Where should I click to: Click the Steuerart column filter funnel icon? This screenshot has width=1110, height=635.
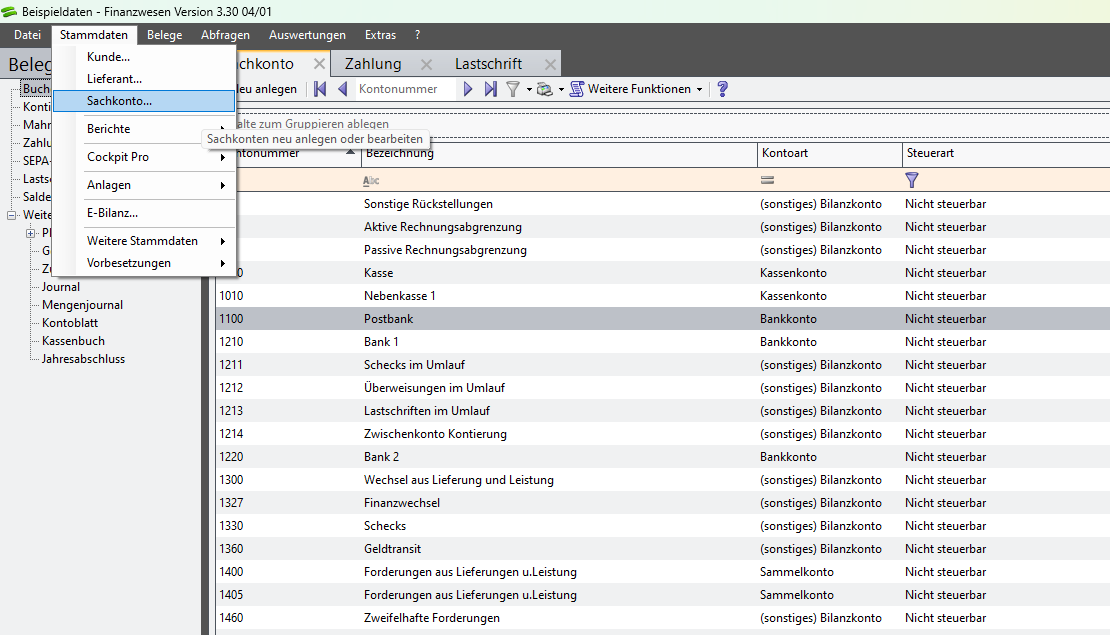click(911, 180)
